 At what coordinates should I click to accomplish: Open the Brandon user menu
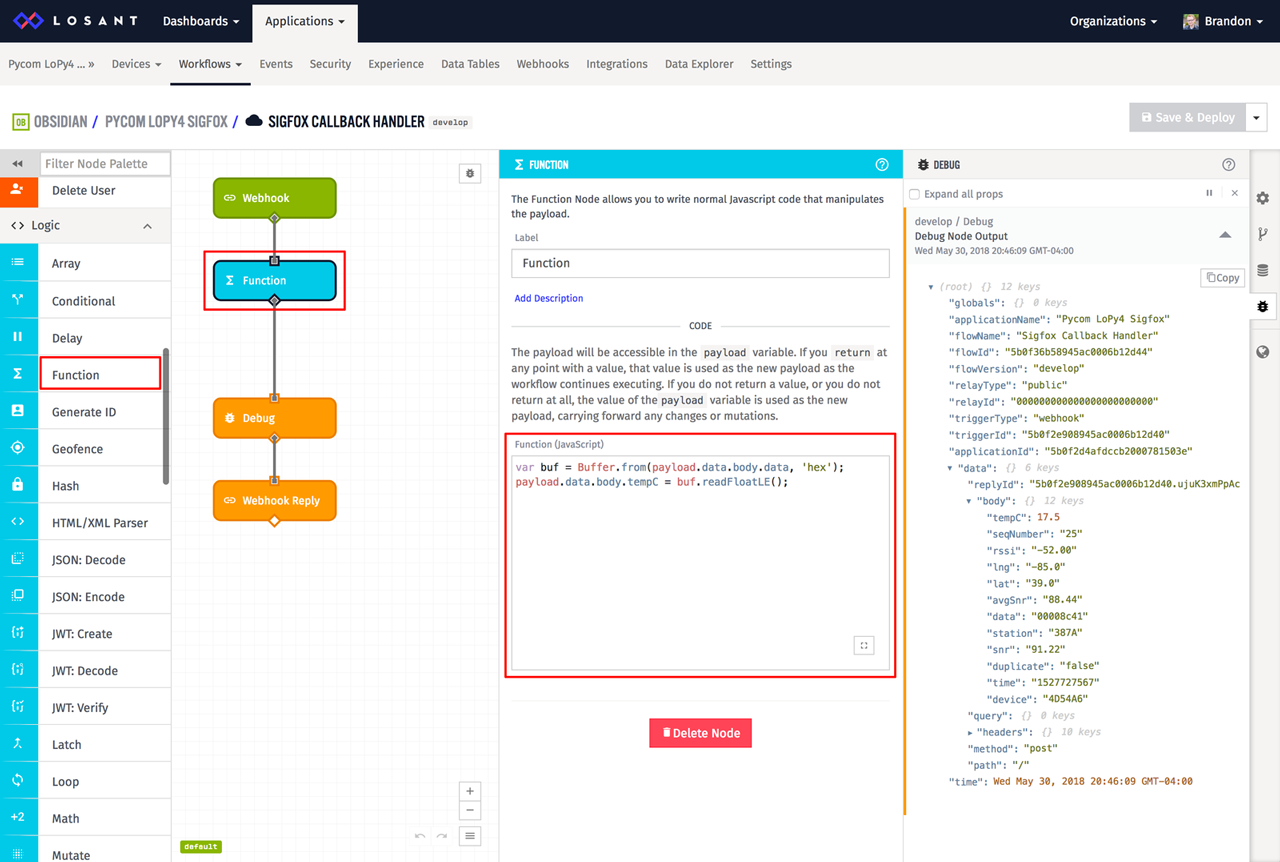pyautogui.click(x=1223, y=21)
